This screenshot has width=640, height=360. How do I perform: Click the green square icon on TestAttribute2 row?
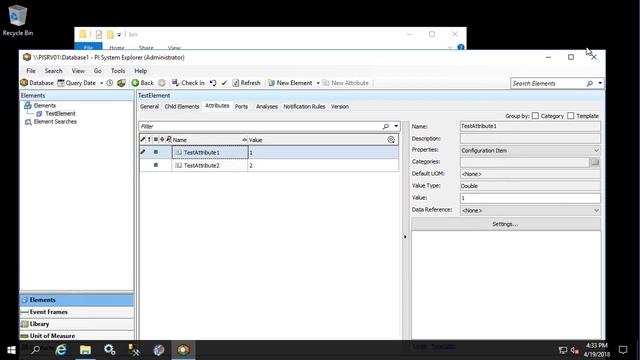(156, 165)
